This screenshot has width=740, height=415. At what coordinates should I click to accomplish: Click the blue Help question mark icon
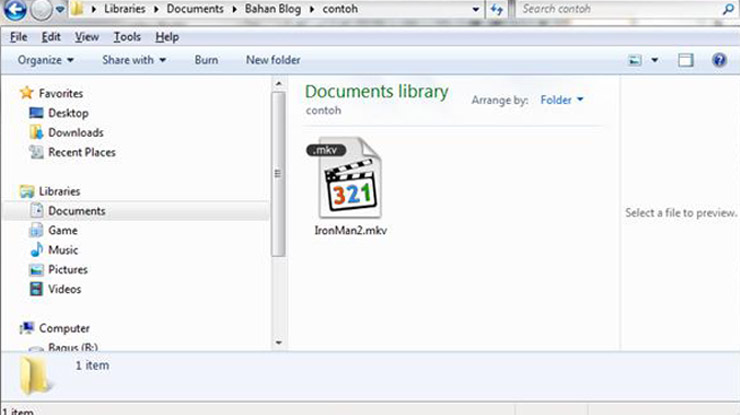(719, 60)
